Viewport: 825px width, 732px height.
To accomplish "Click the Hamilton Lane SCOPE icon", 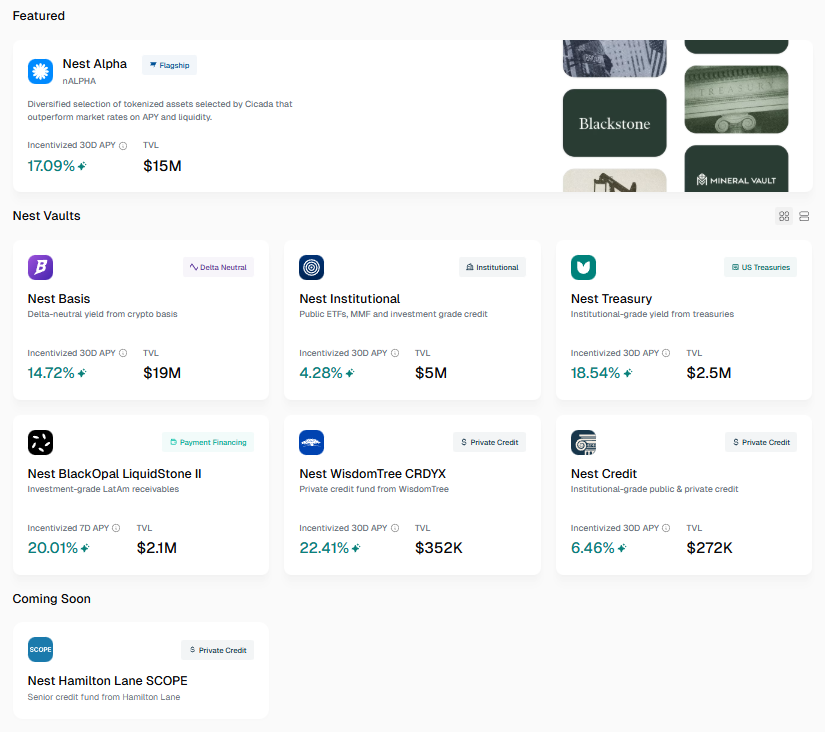I will pyautogui.click(x=41, y=649).
